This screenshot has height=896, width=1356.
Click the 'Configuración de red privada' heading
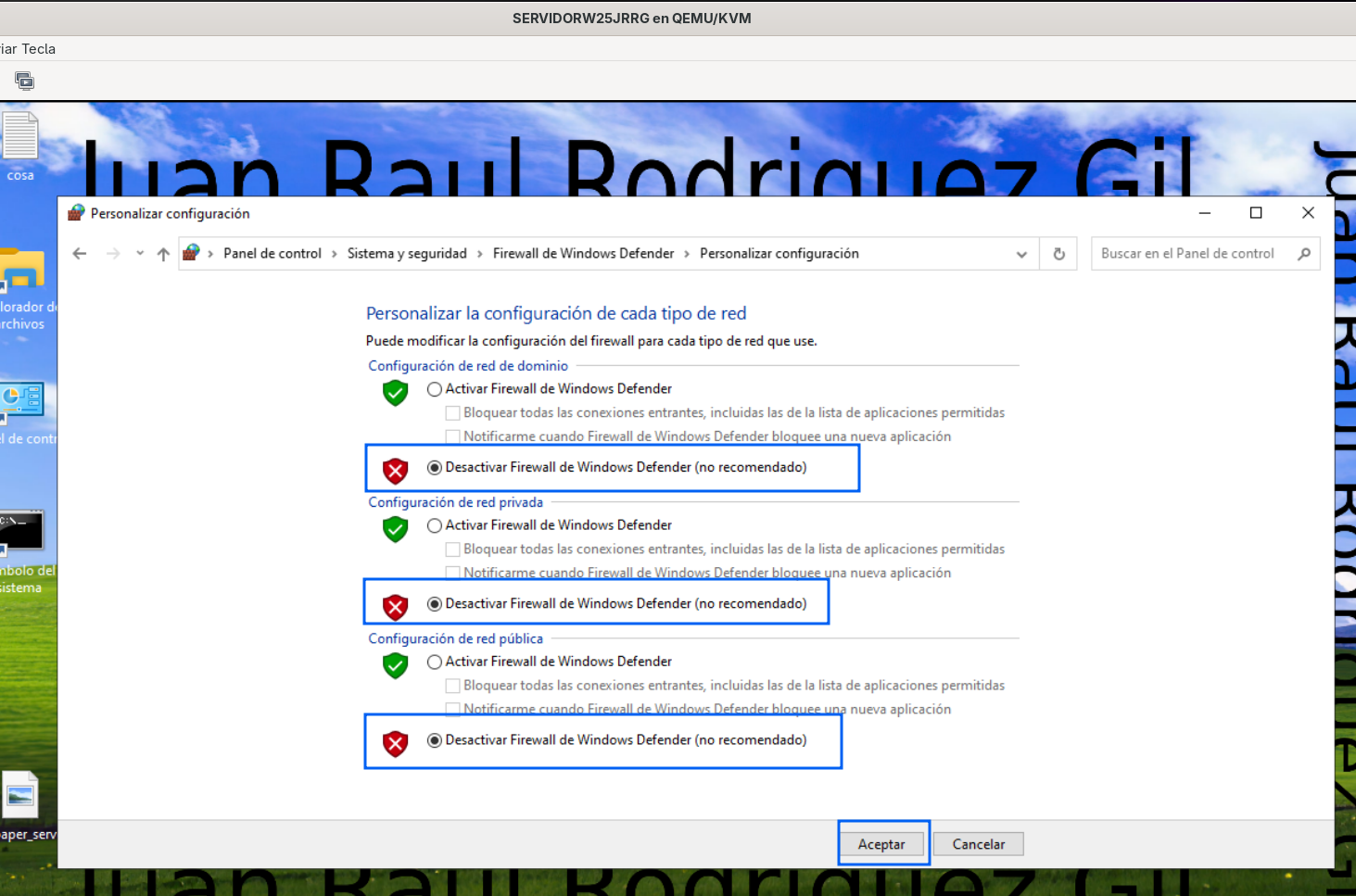point(456,502)
